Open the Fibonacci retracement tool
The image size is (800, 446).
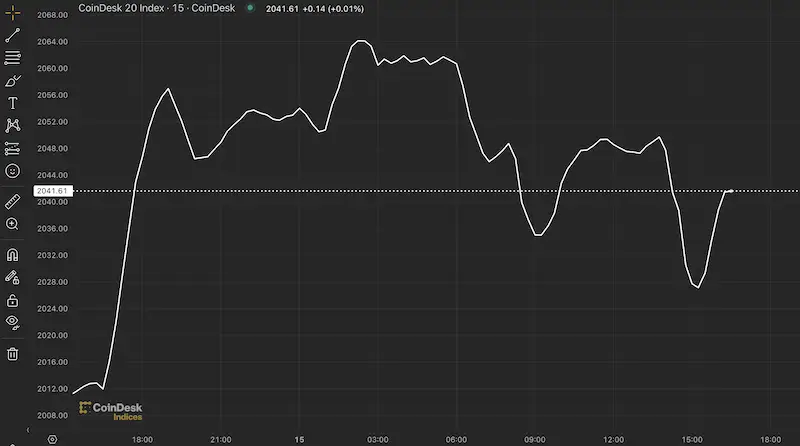click(12, 58)
